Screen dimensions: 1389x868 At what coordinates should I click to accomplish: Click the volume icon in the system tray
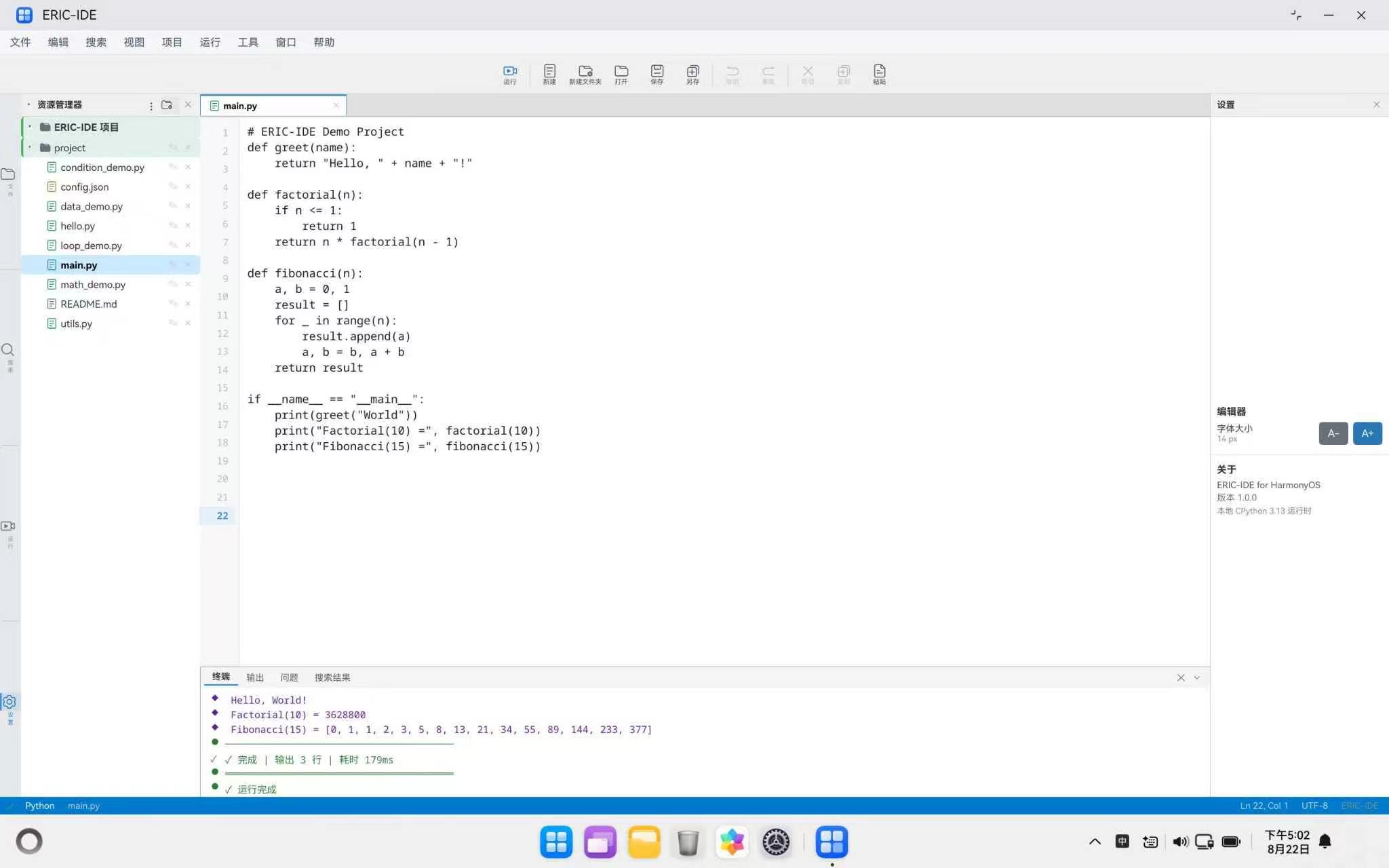[1180, 842]
